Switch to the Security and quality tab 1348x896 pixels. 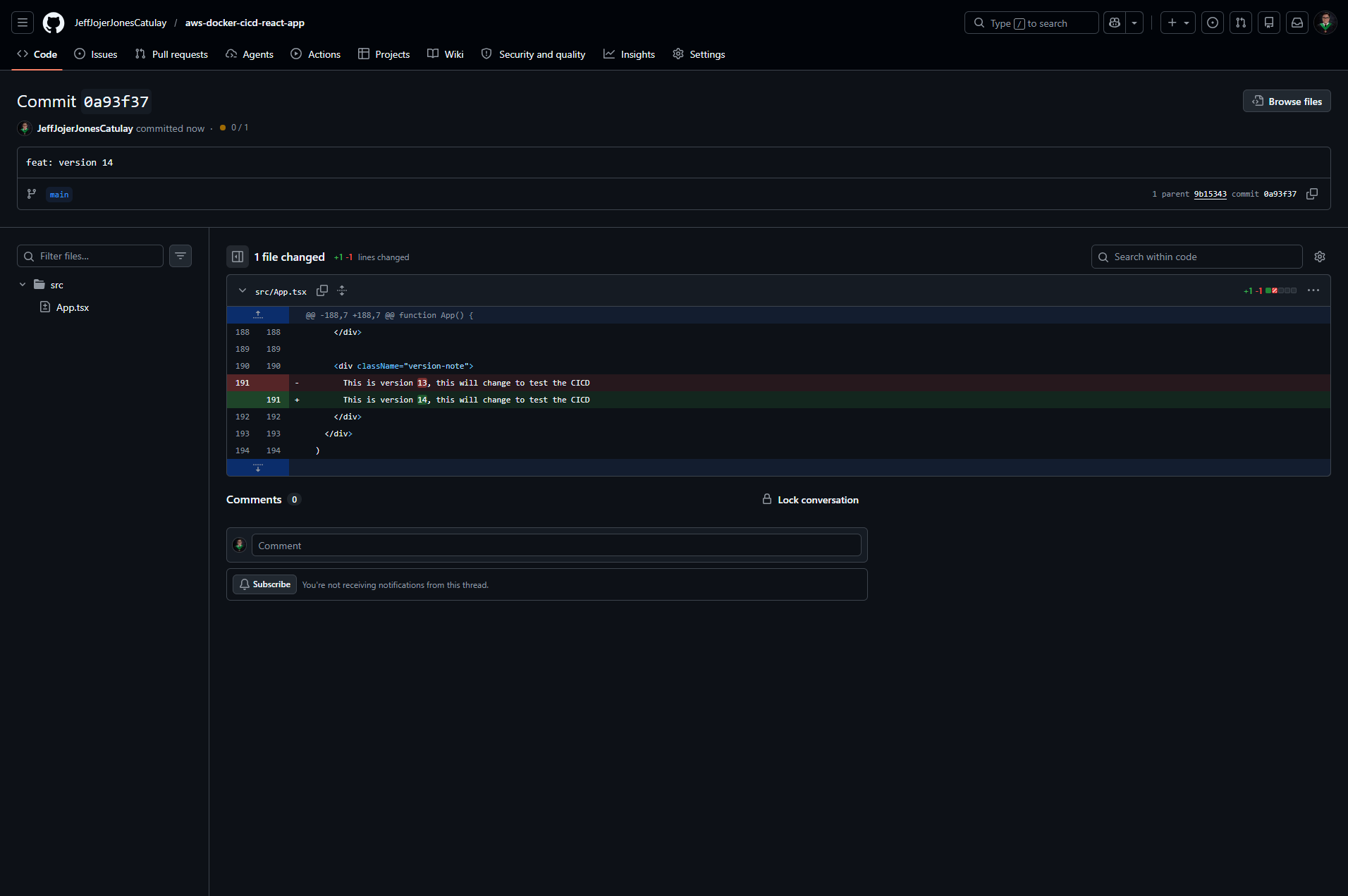pos(534,54)
